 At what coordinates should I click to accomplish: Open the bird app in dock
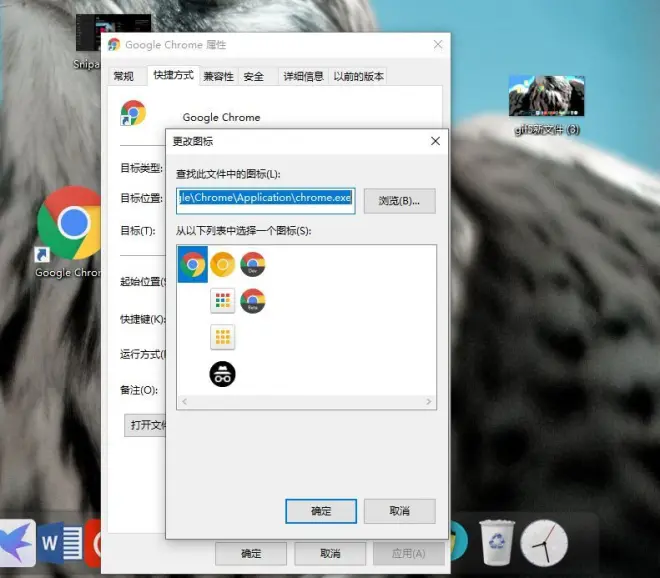pyautogui.click(x=17, y=543)
